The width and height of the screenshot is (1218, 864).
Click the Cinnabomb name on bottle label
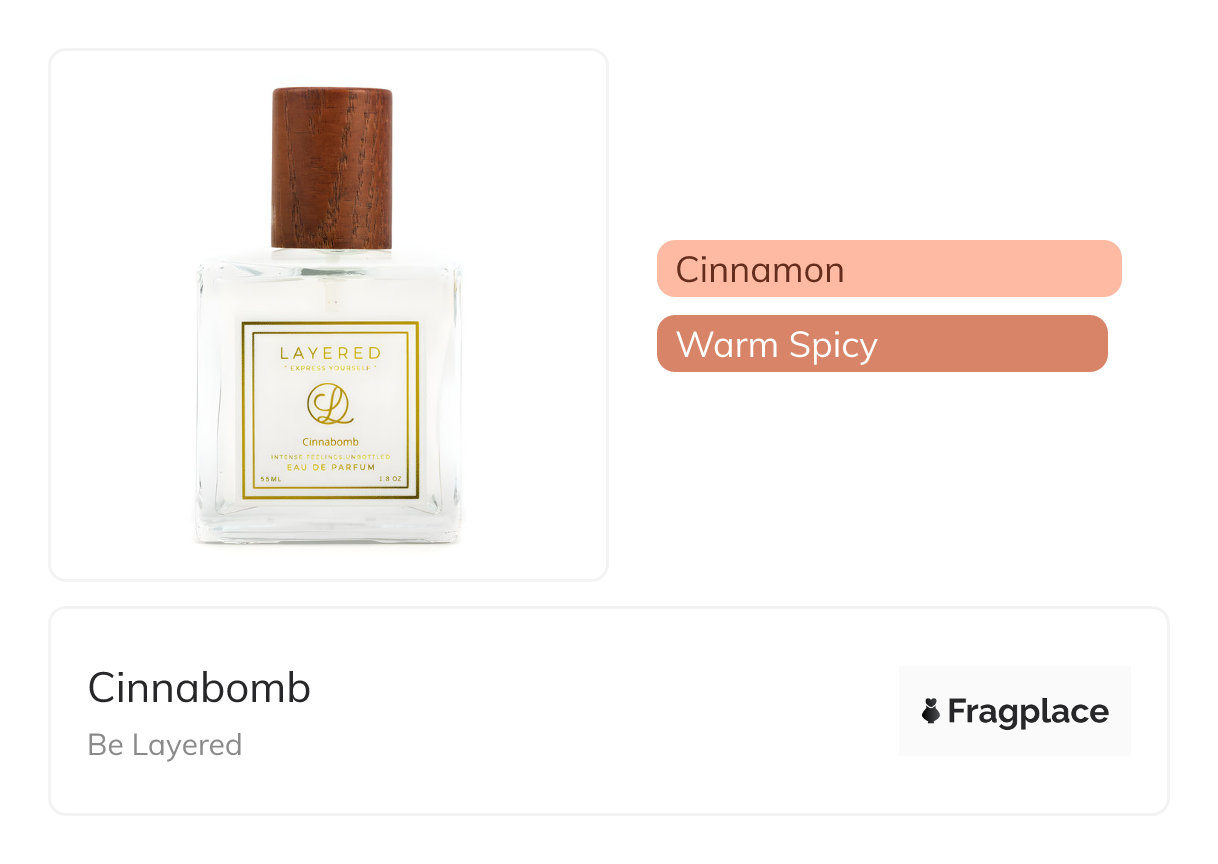pyautogui.click(x=330, y=441)
